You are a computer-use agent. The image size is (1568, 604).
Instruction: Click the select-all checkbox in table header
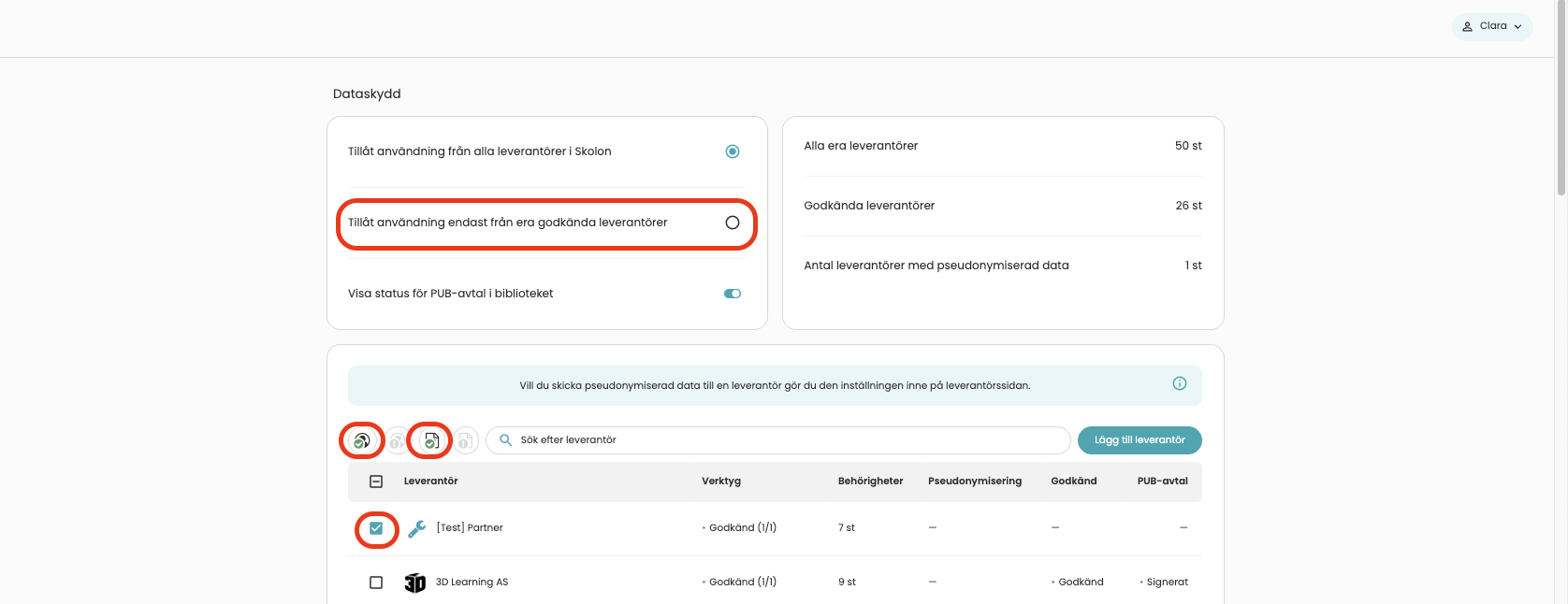[376, 482]
